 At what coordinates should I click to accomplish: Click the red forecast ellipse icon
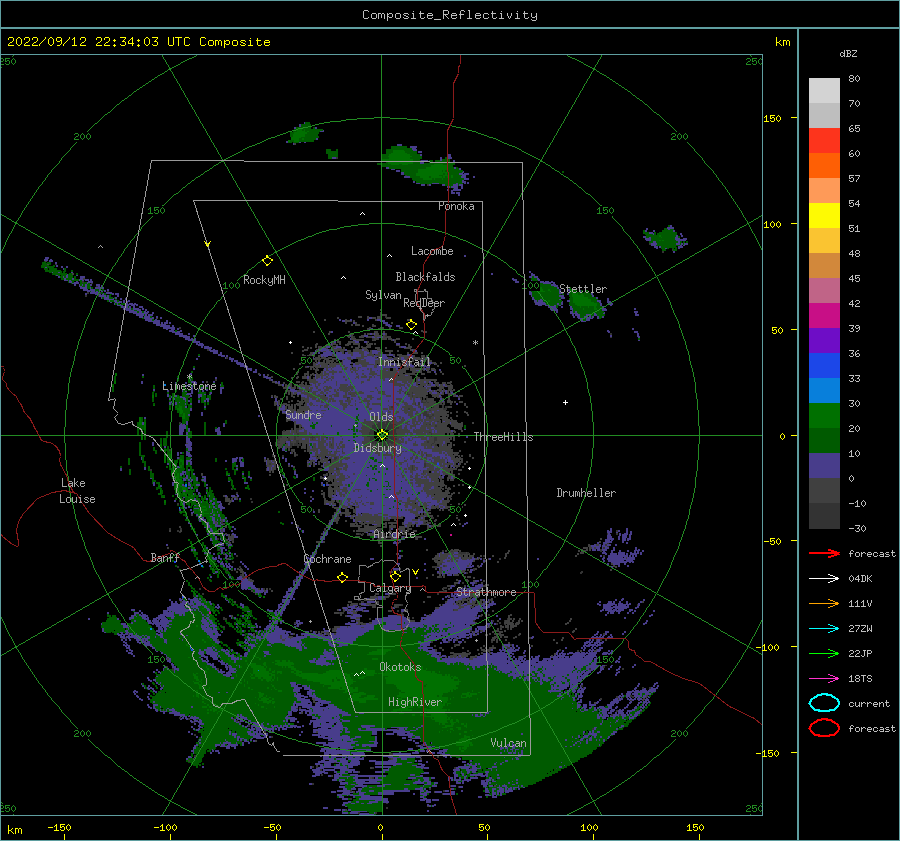pos(824,728)
